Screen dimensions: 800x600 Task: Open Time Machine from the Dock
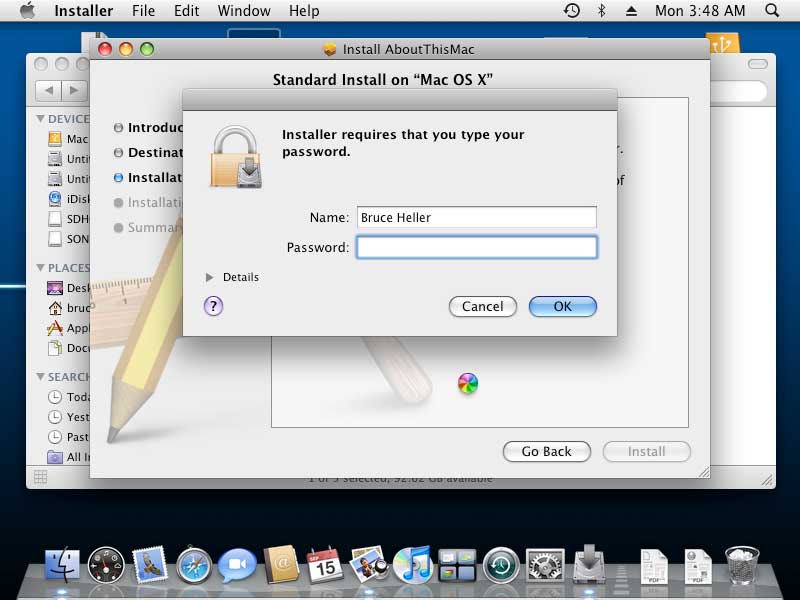(501, 565)
